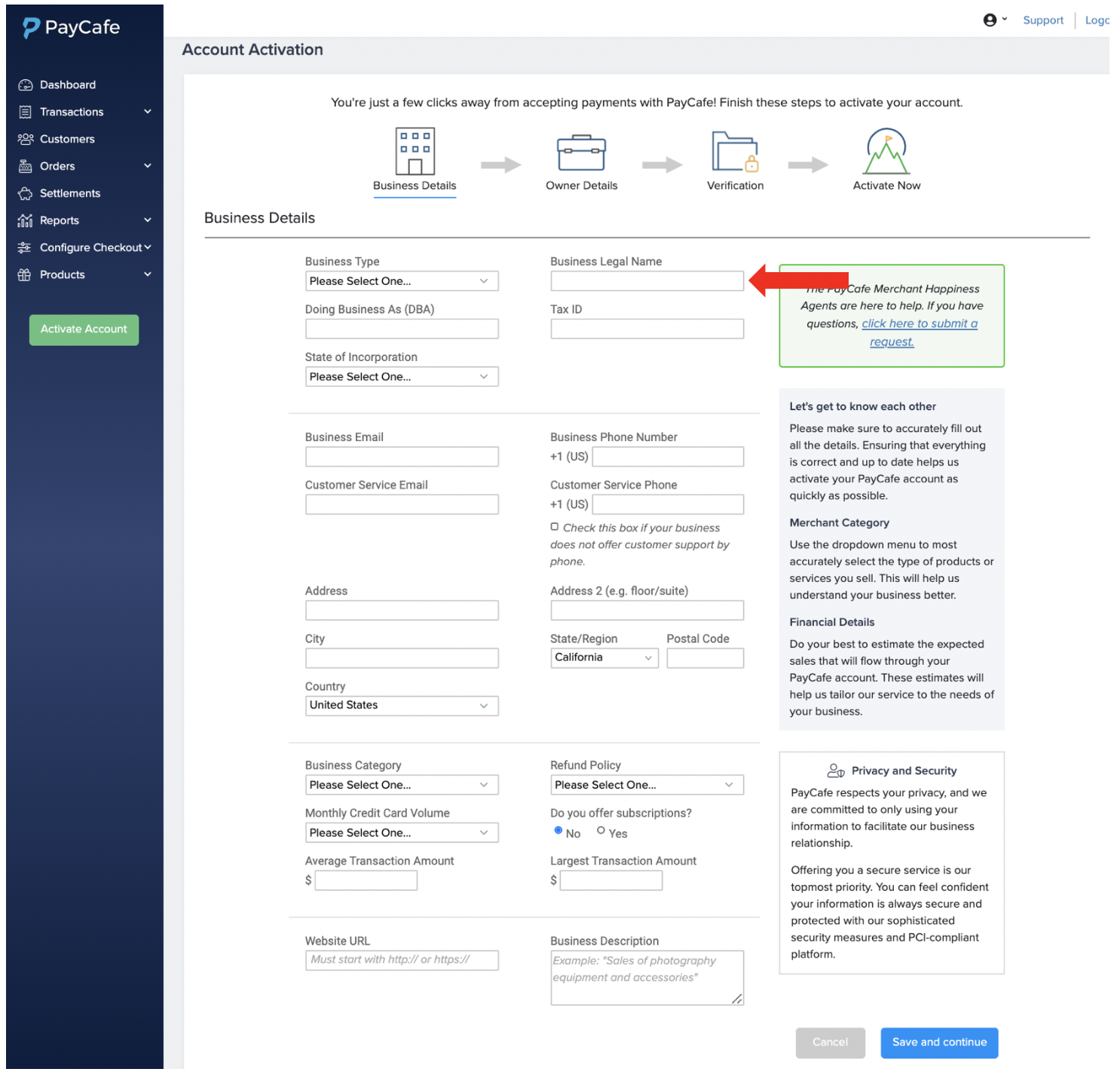Viewport: 1120px width, 1075px height.
Task: Click the Business Legal Name field
Action: (x=647, y=281)
